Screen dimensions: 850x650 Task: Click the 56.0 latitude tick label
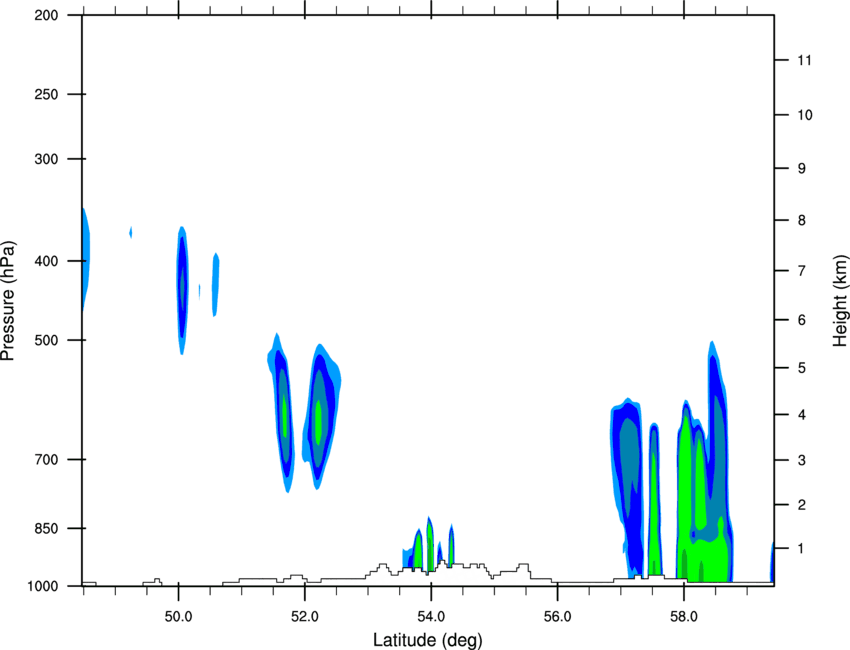coord(558,617)
